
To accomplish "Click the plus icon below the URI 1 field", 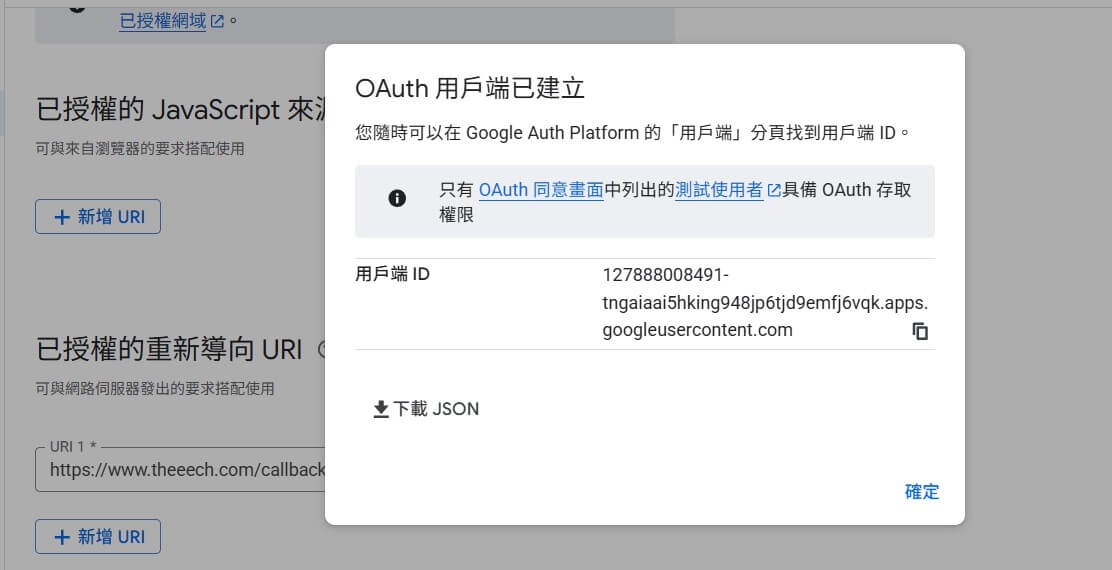I will point(62,537).
